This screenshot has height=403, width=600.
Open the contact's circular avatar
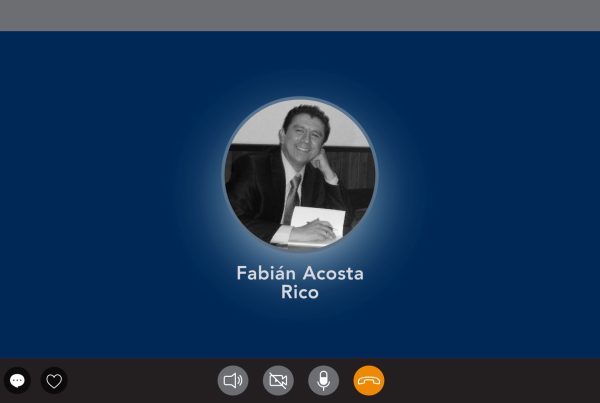pyautogui.click(x=300, y=174)
